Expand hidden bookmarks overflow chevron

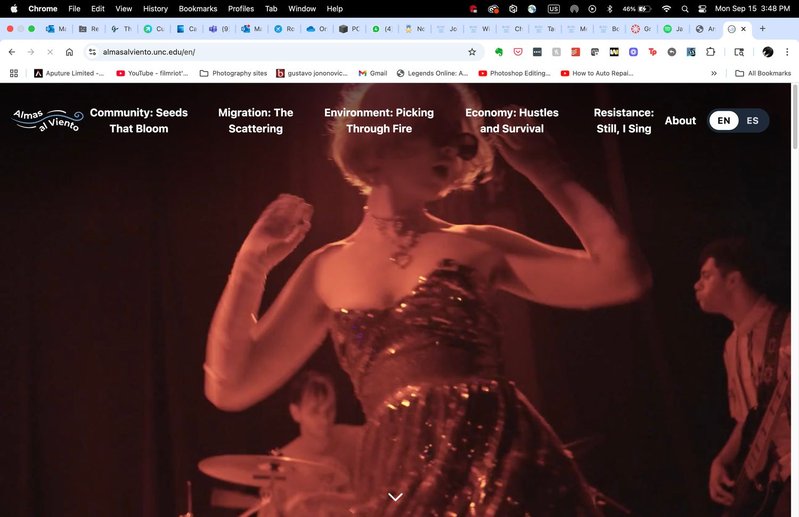click(713, 73)
